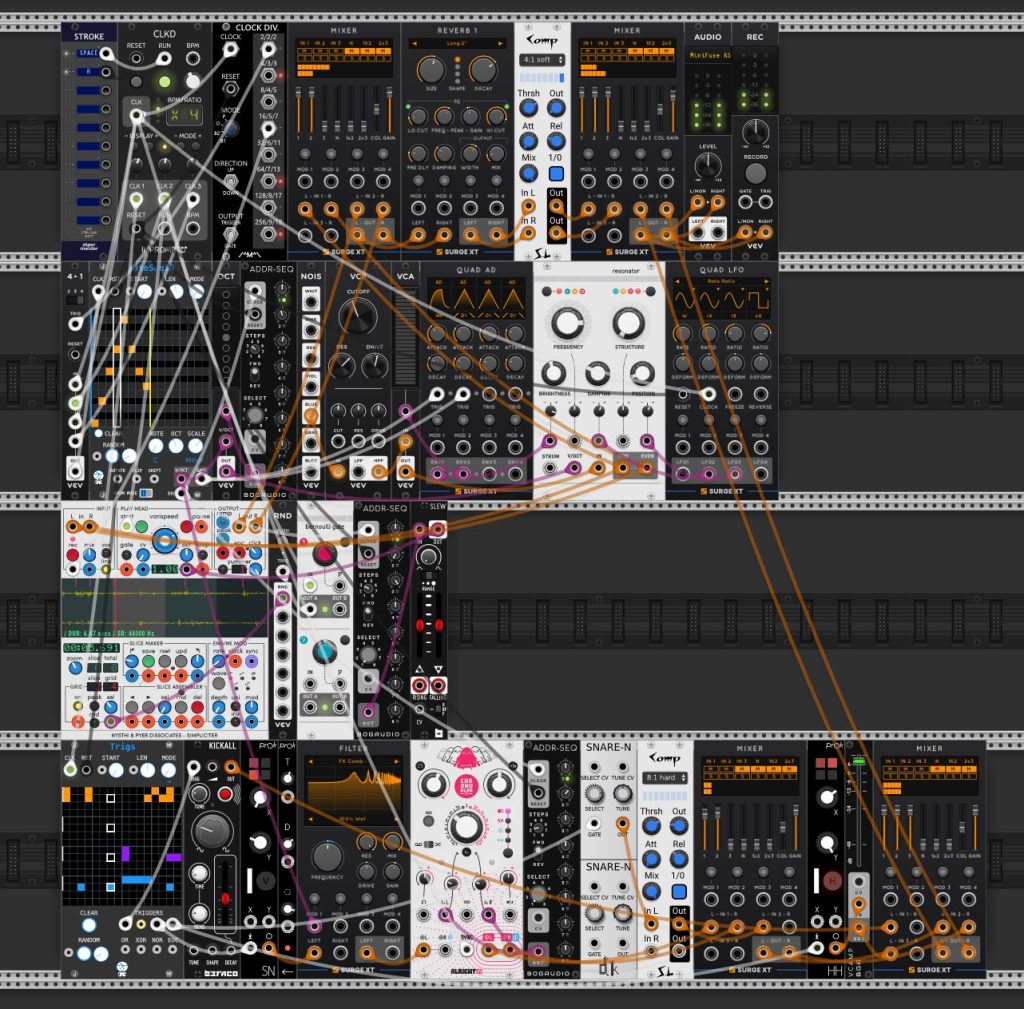Screen dimensions: 1024x1009
Task: Click the magenta knob on the bernoulli gate
Action: (325, 554)
